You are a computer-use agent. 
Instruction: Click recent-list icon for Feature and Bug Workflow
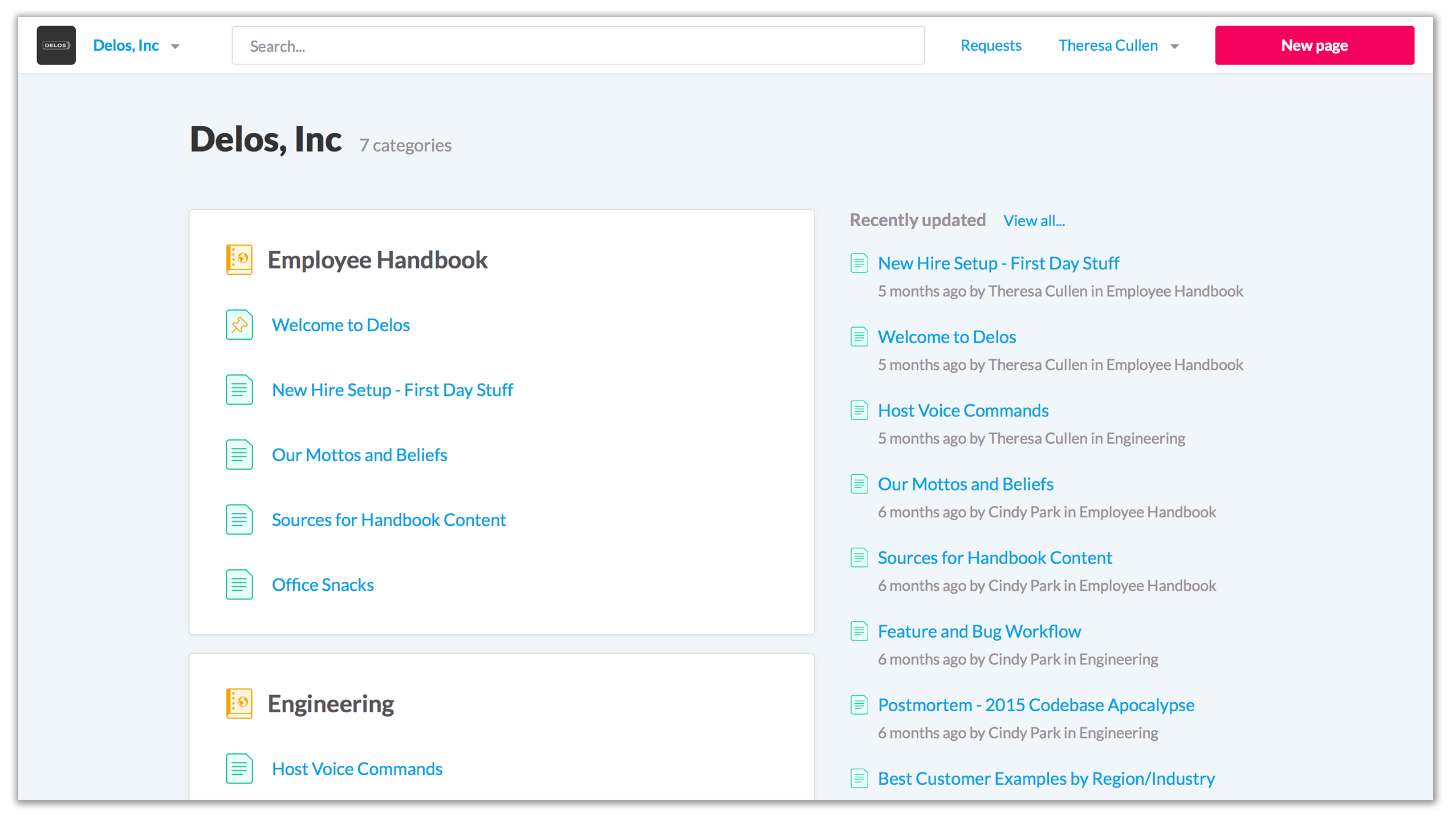(x=859, y=631)
